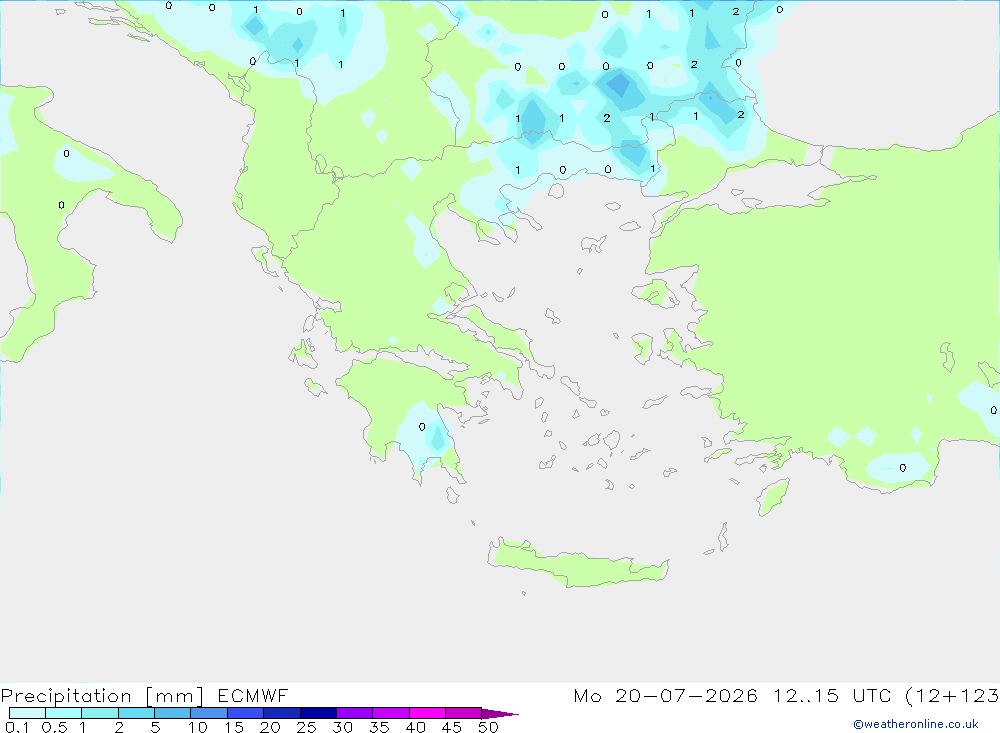Click the 0.1–0.5 mm palest legend swatch
The height and width of the screenshot is (733, 1000).
[27, 713]
